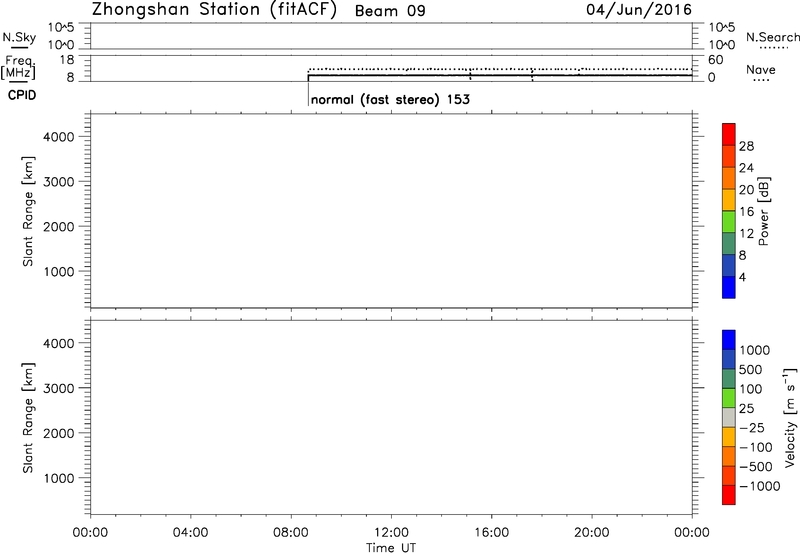Click the gray 25 to -25 Velocity colorbar segment
This screenshot has height=554, width=800.
pyautogui.click(x=729, y=417)
